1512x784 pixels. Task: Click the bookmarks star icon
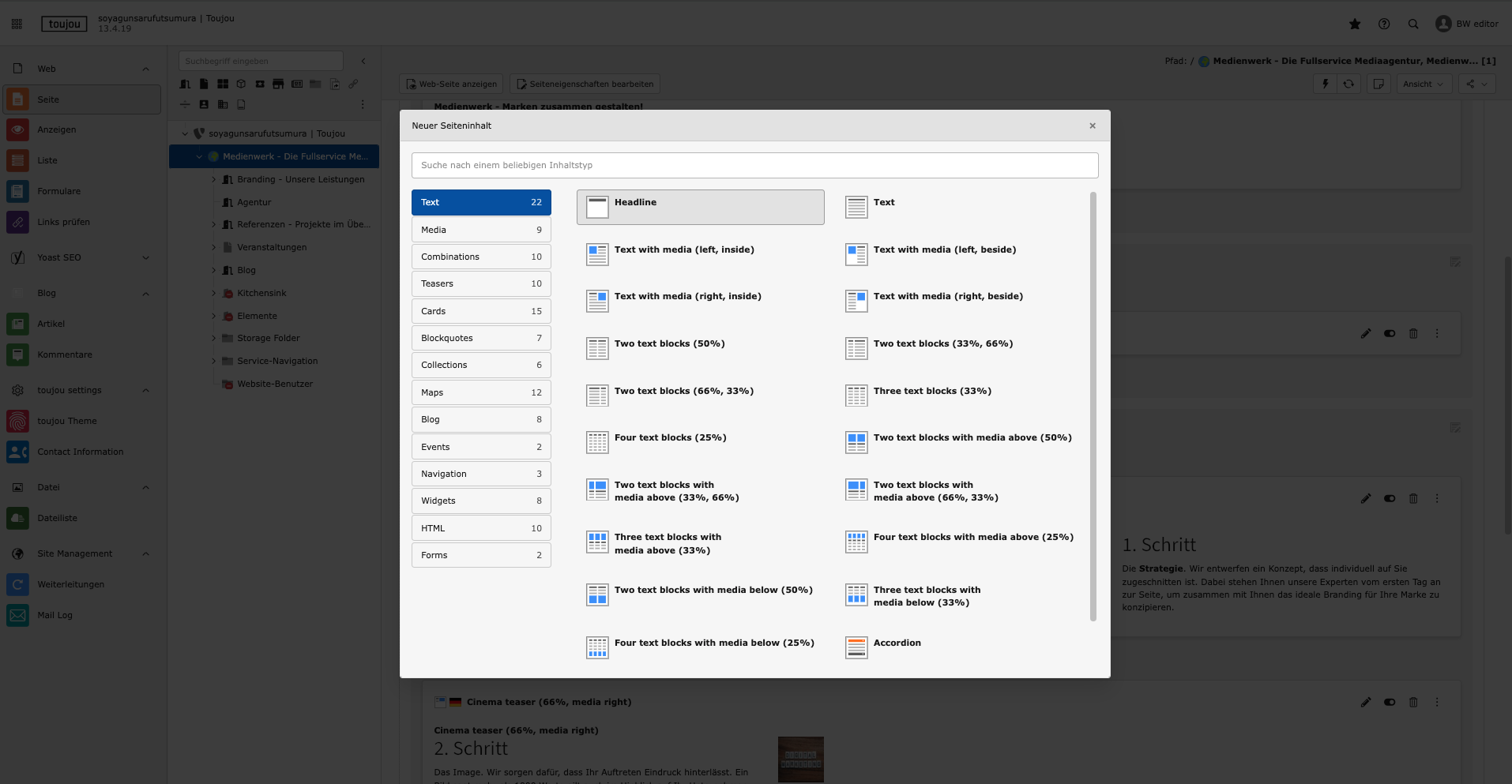point(1355,24)
